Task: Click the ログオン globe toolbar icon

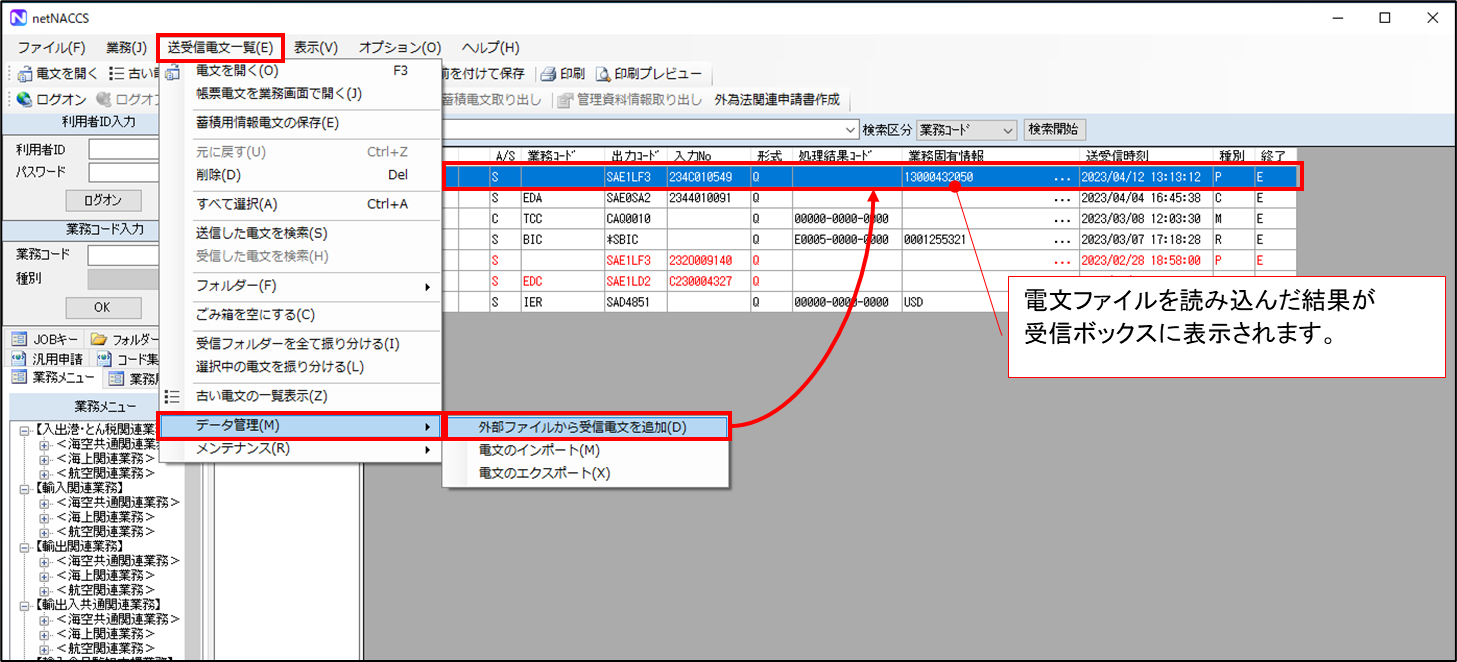Action: coord(25,99)
